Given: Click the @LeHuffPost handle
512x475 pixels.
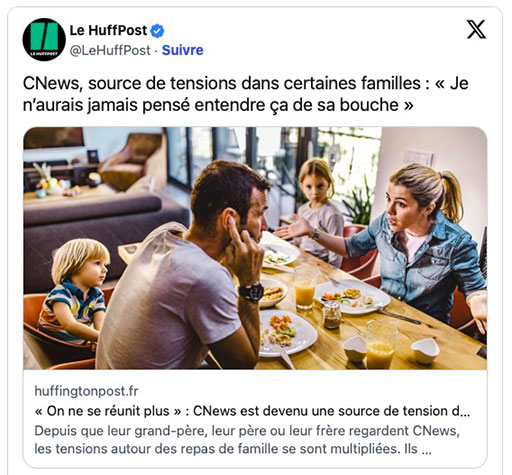Looking at the screenshot, I should coord(110,51).
